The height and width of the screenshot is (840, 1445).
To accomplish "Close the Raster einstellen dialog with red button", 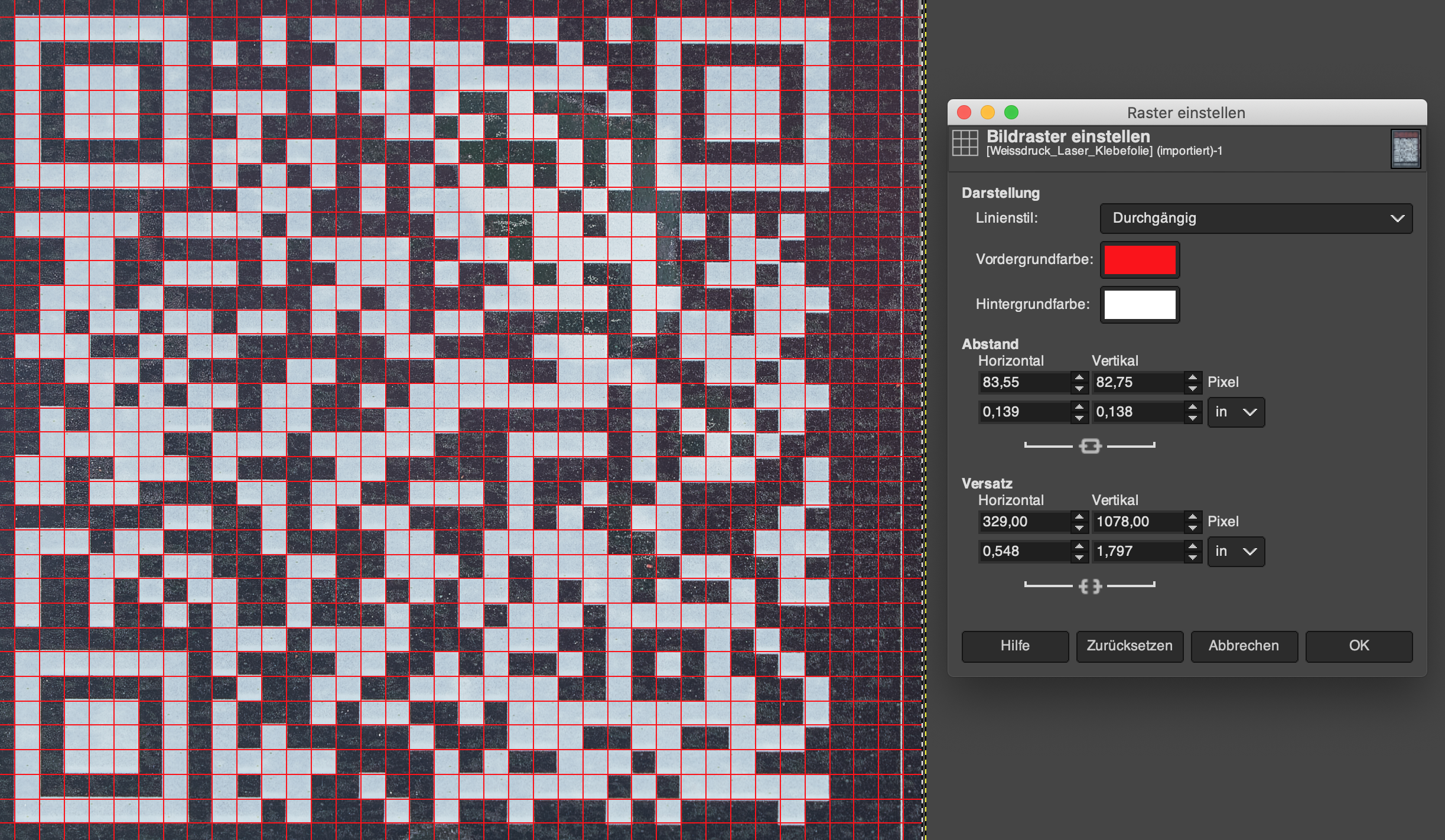I will (x=964, y=112).
